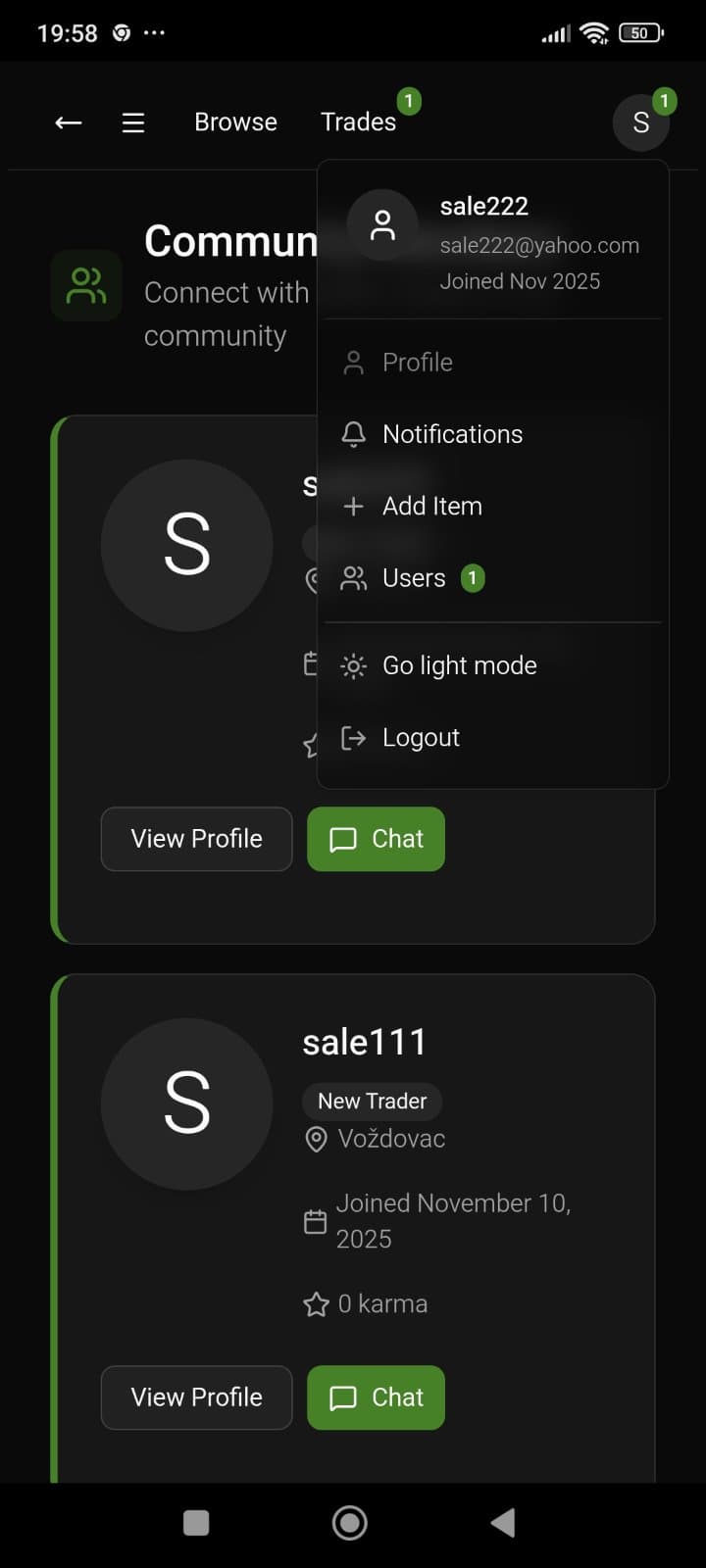Collapse the S avatar account dropdown
This screenshot has width=706, height=1568.
coord(641,122)
